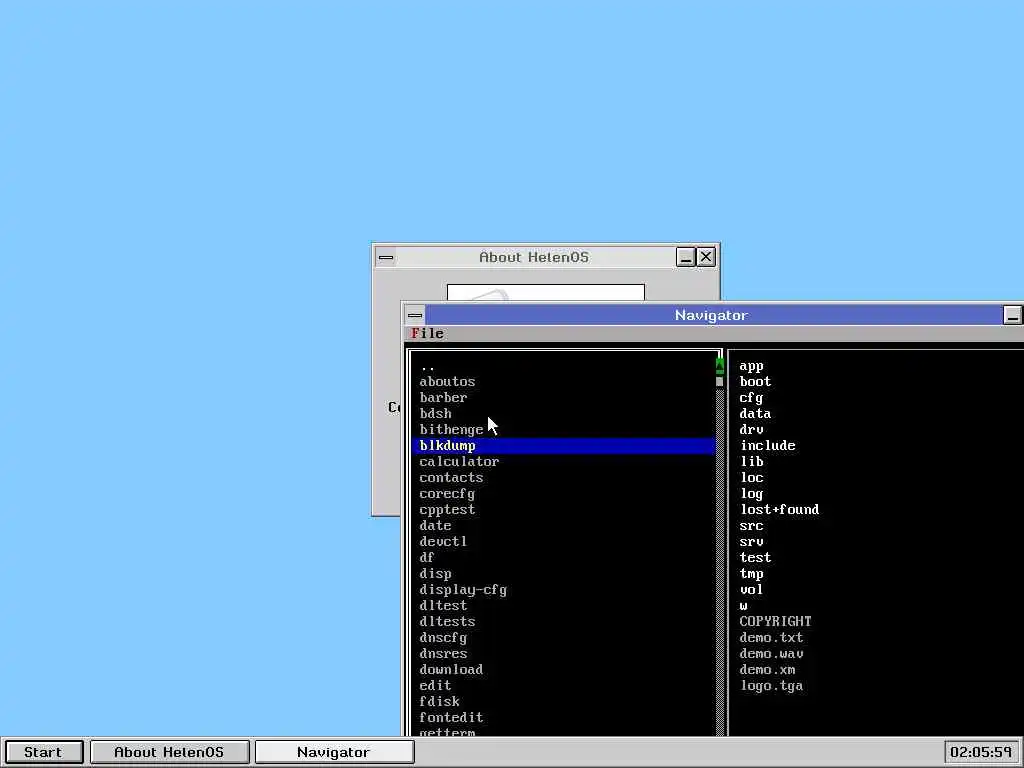Click the Start button on taskbar

(43, 752)
